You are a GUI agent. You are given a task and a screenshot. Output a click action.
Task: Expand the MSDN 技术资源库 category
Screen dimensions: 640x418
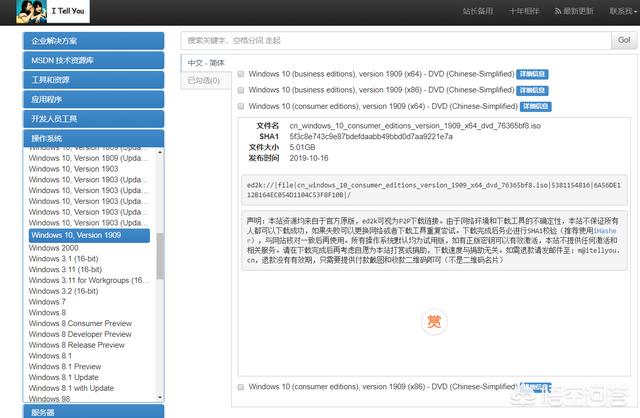pyautogui.click(x=93, y=60)
